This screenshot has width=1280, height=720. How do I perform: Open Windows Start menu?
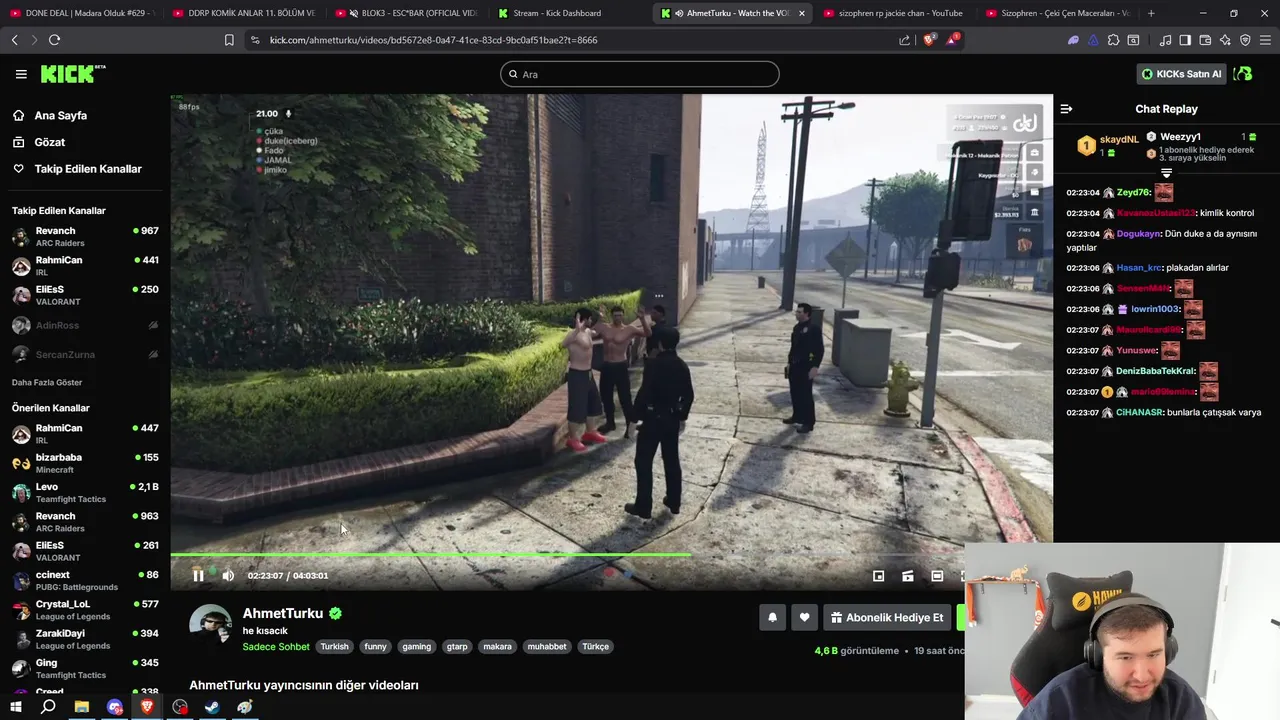15,707
